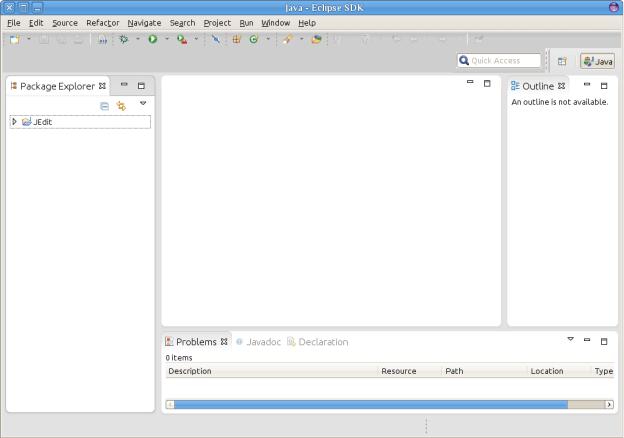Click the green Run button
Viewport: 624px width, 438px height.
[x=153, y=39]
